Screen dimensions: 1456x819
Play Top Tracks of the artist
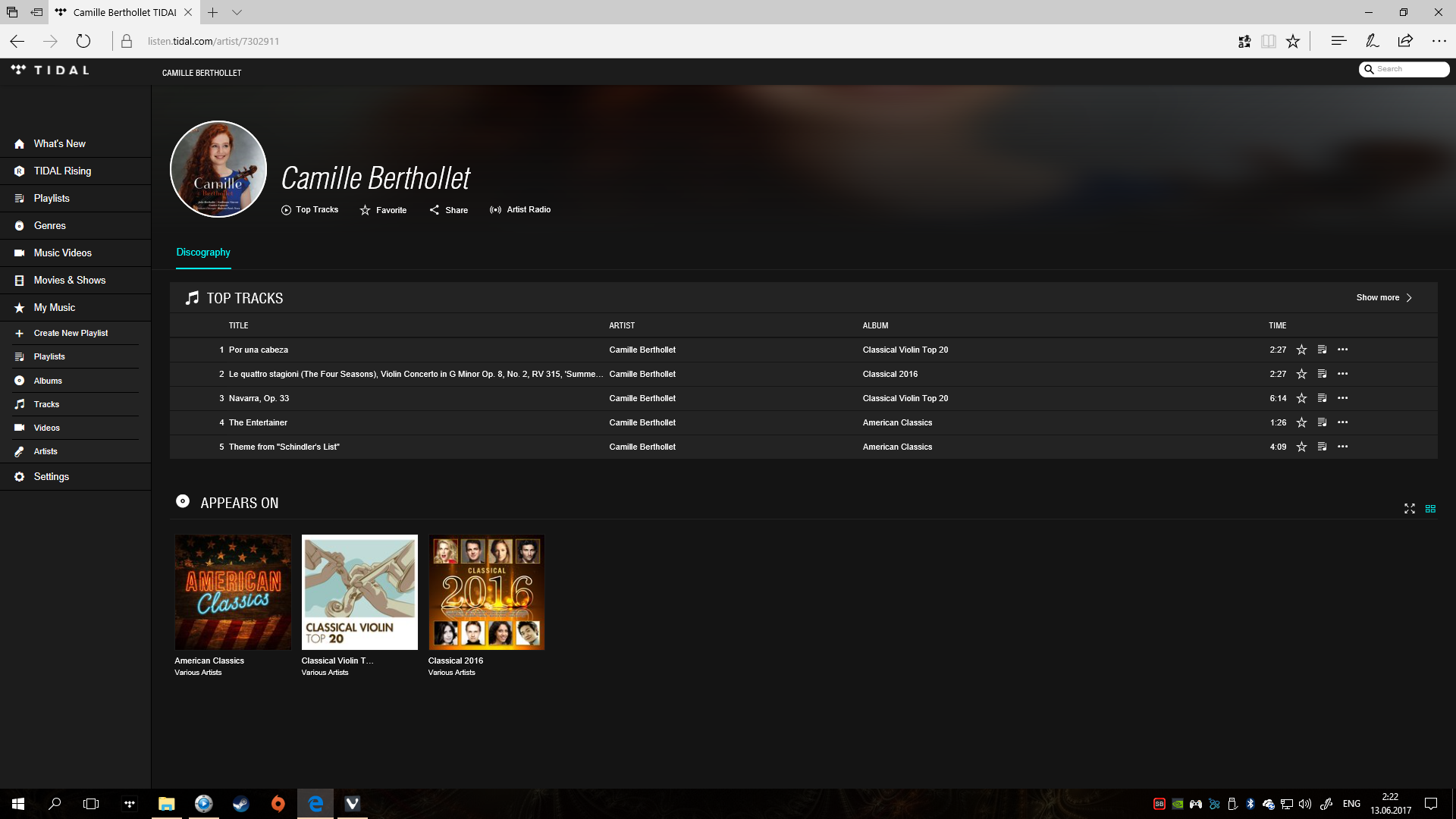pos(309,210)
